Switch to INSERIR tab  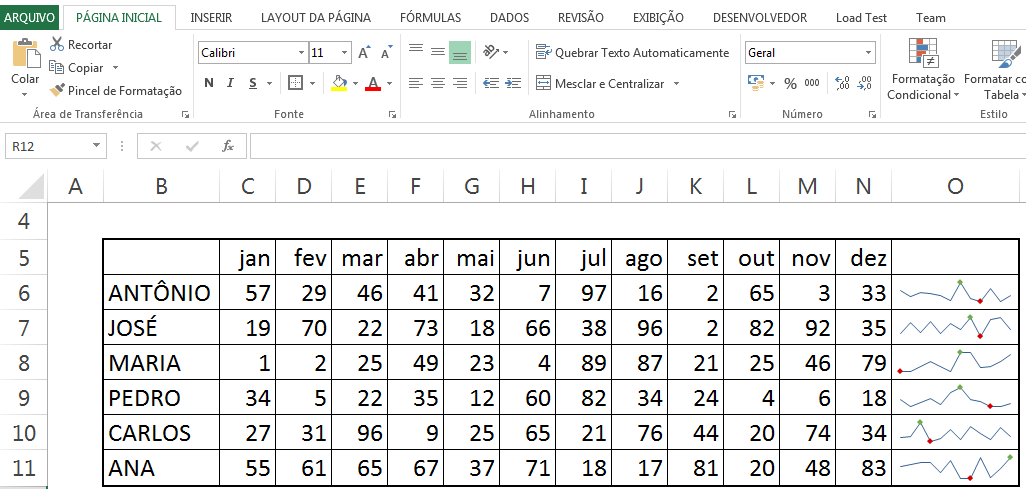pos(211,18)
